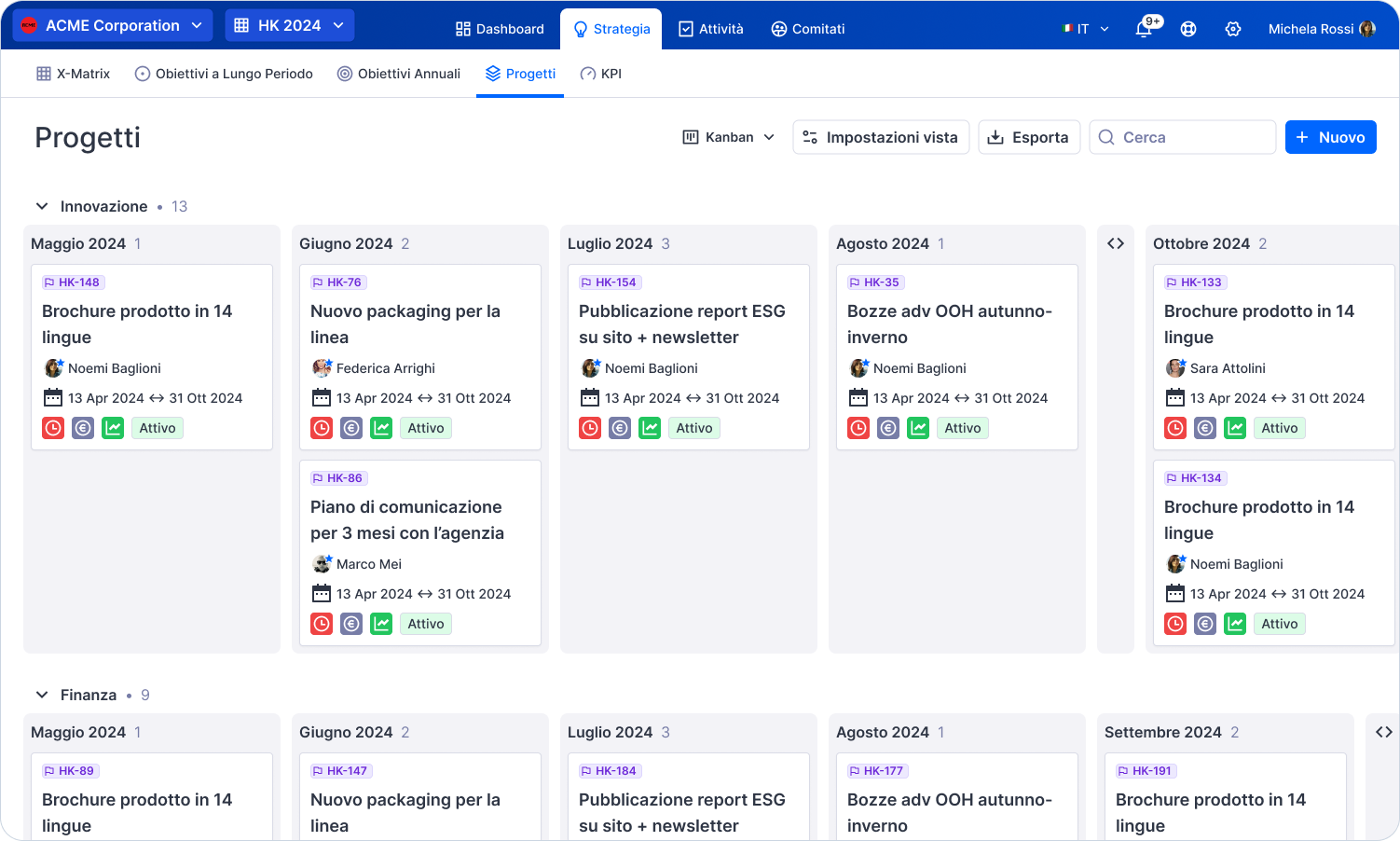Focus the Cerca search field
This screenshot has height=841, width=1400.
pos(1183,137)
